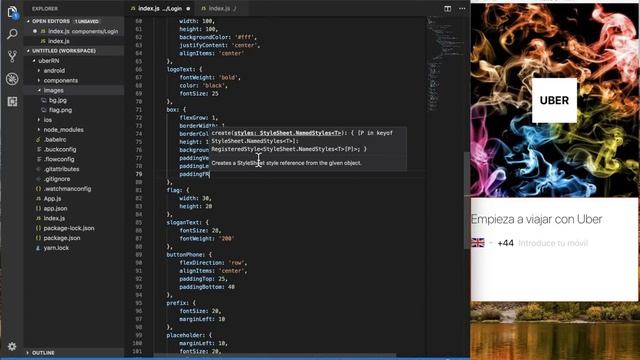The image size is (640, 360).
Task: Click line number 90 in gutter
Action: click(x=139, y=263)
